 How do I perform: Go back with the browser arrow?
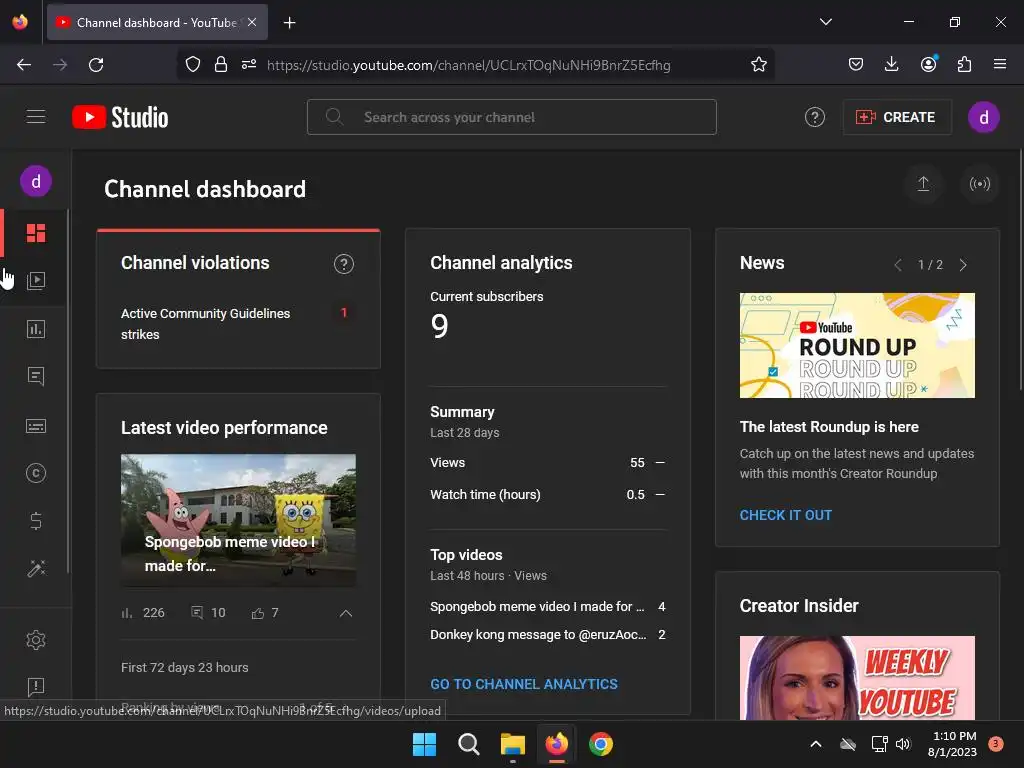(x=24, y=65)
